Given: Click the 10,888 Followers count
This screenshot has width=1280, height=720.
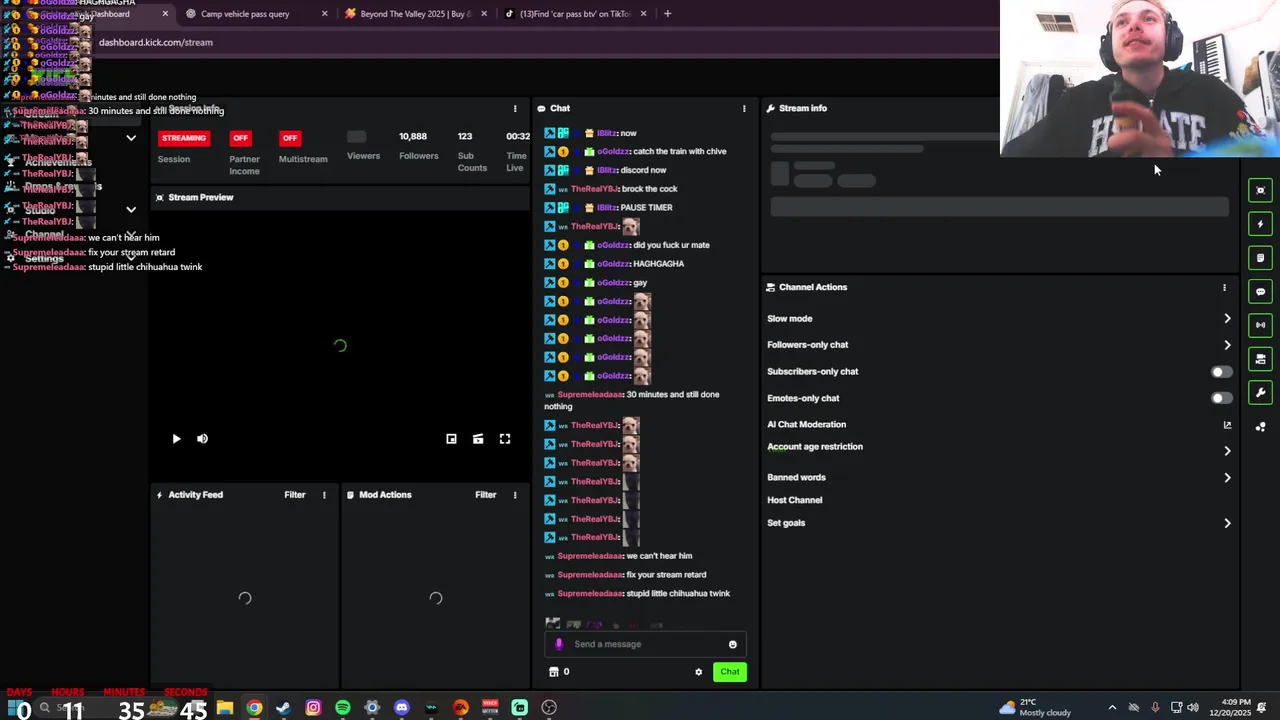Looking at the screenshot, I should click(x=413, y=136).
